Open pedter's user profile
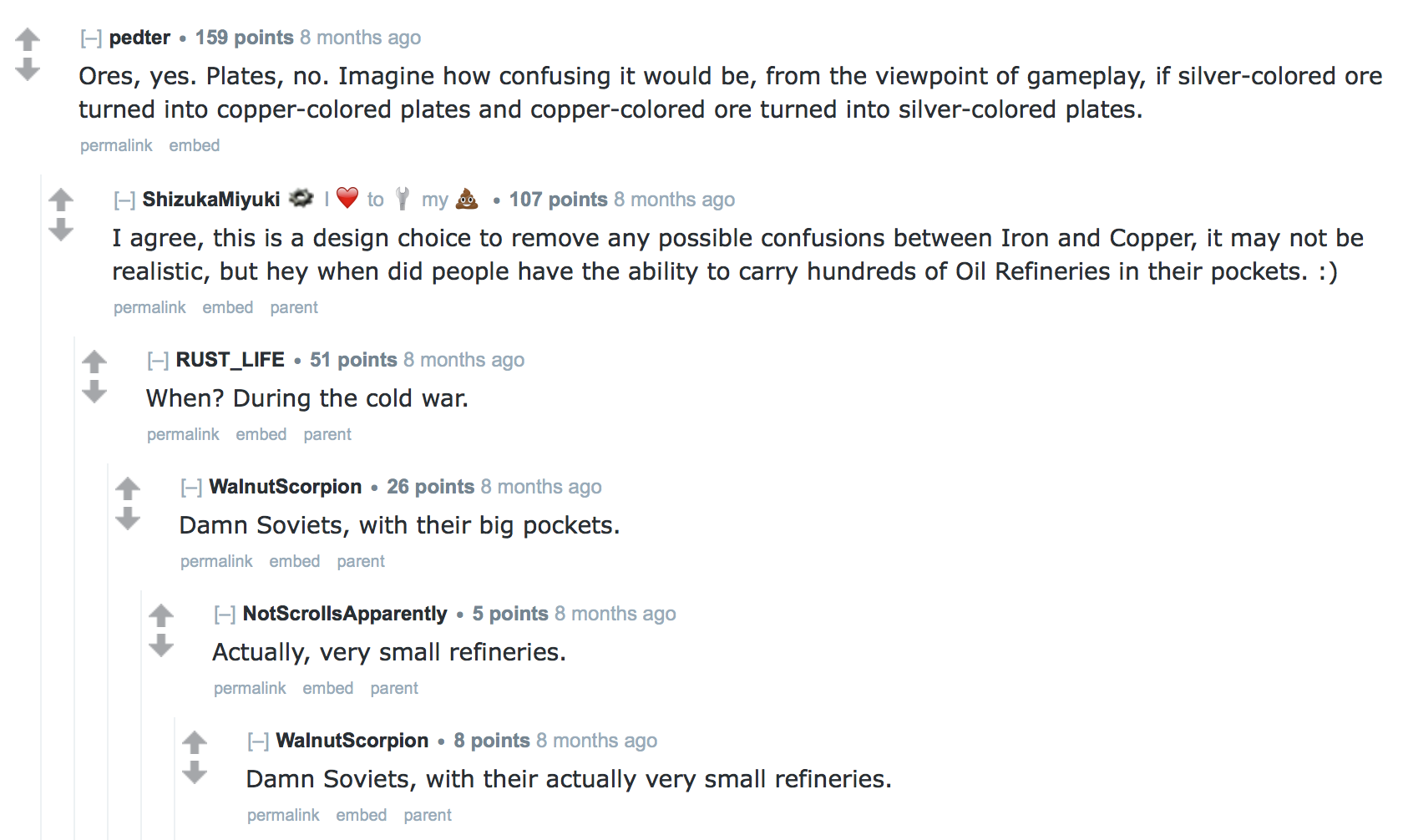 tap(139, 38)
